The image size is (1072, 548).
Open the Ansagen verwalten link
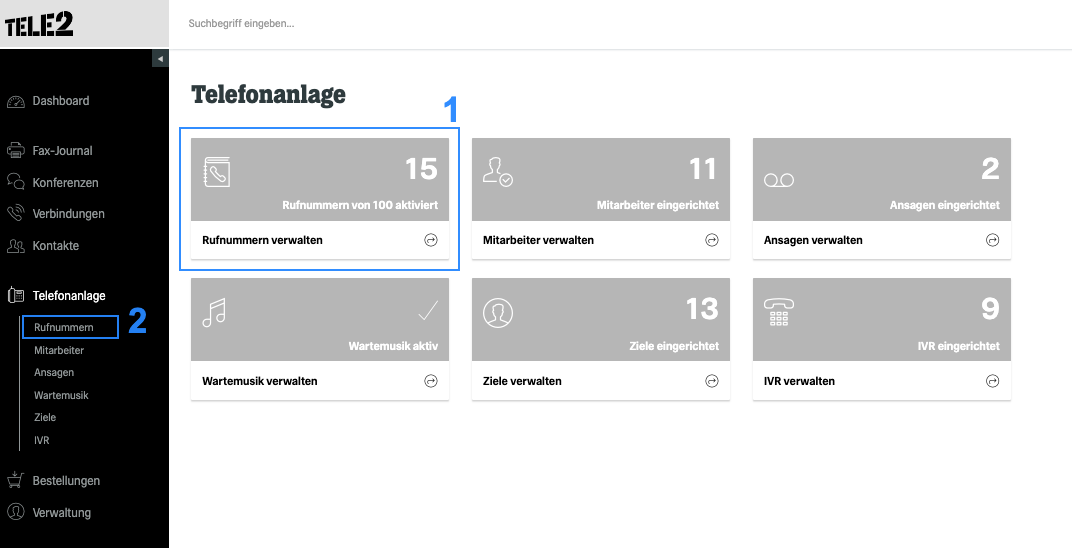(x=813, y=241)
